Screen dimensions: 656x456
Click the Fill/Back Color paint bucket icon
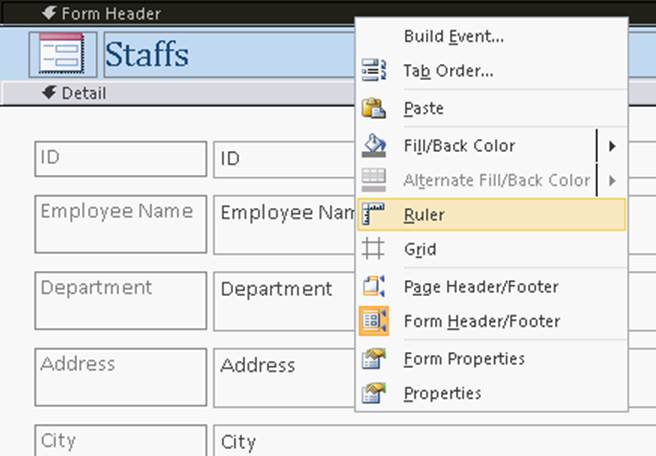pyautogui.click(x=373, y=145)
